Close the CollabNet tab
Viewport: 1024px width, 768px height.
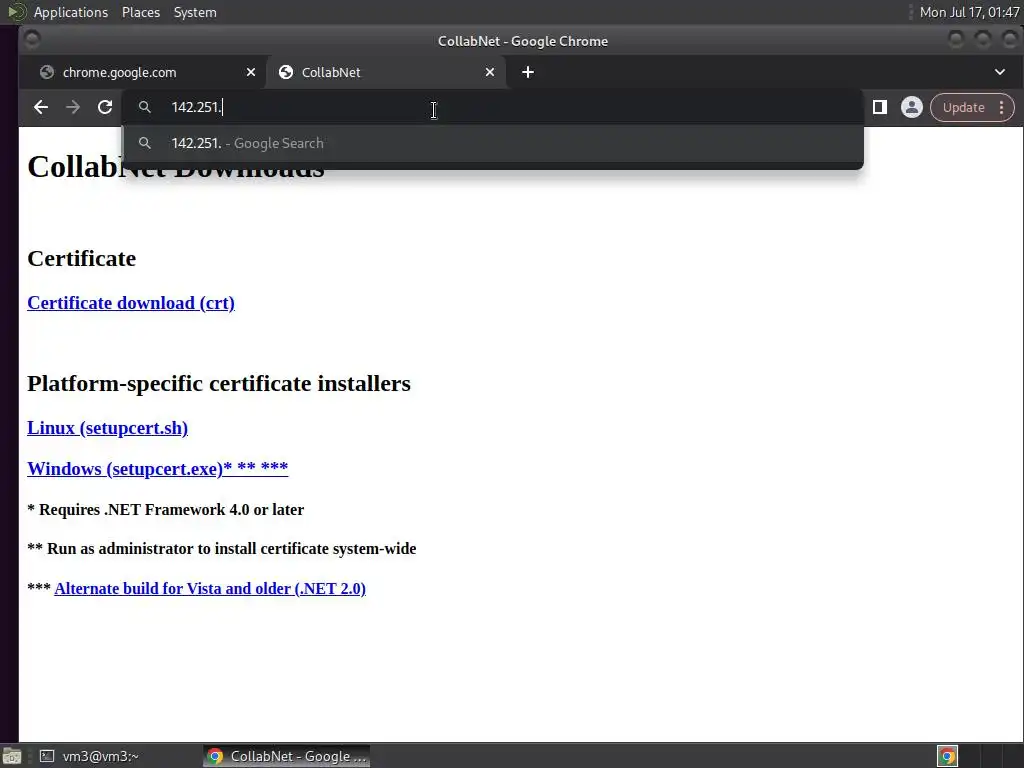[x=490, y=72]
